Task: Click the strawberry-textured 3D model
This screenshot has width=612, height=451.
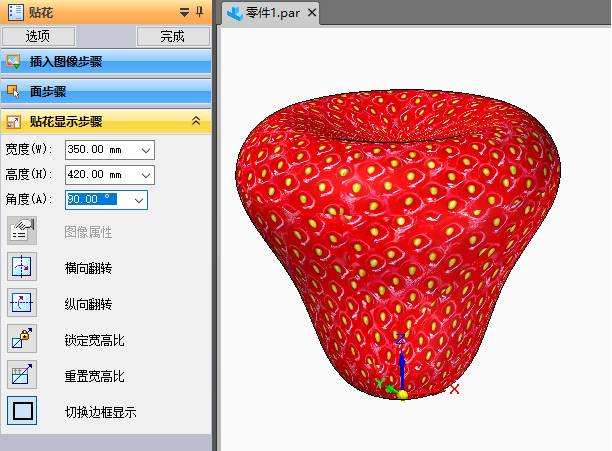Action: pos(397,242)
